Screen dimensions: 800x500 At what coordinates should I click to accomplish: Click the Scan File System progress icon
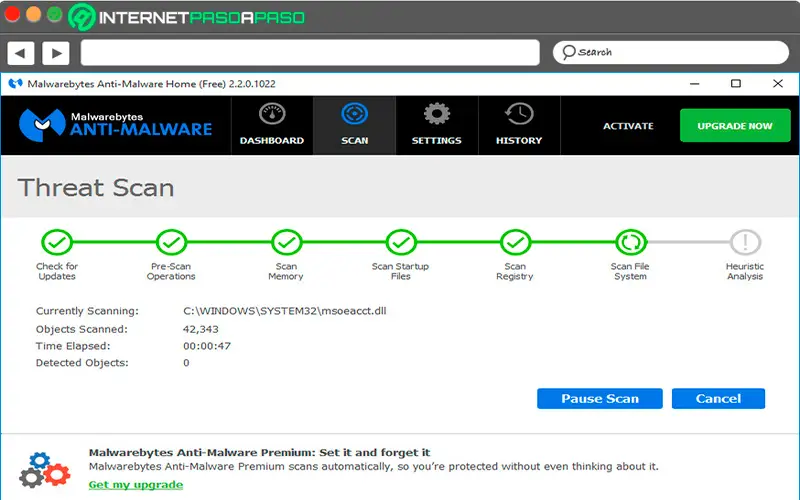[x=631, y=242]
